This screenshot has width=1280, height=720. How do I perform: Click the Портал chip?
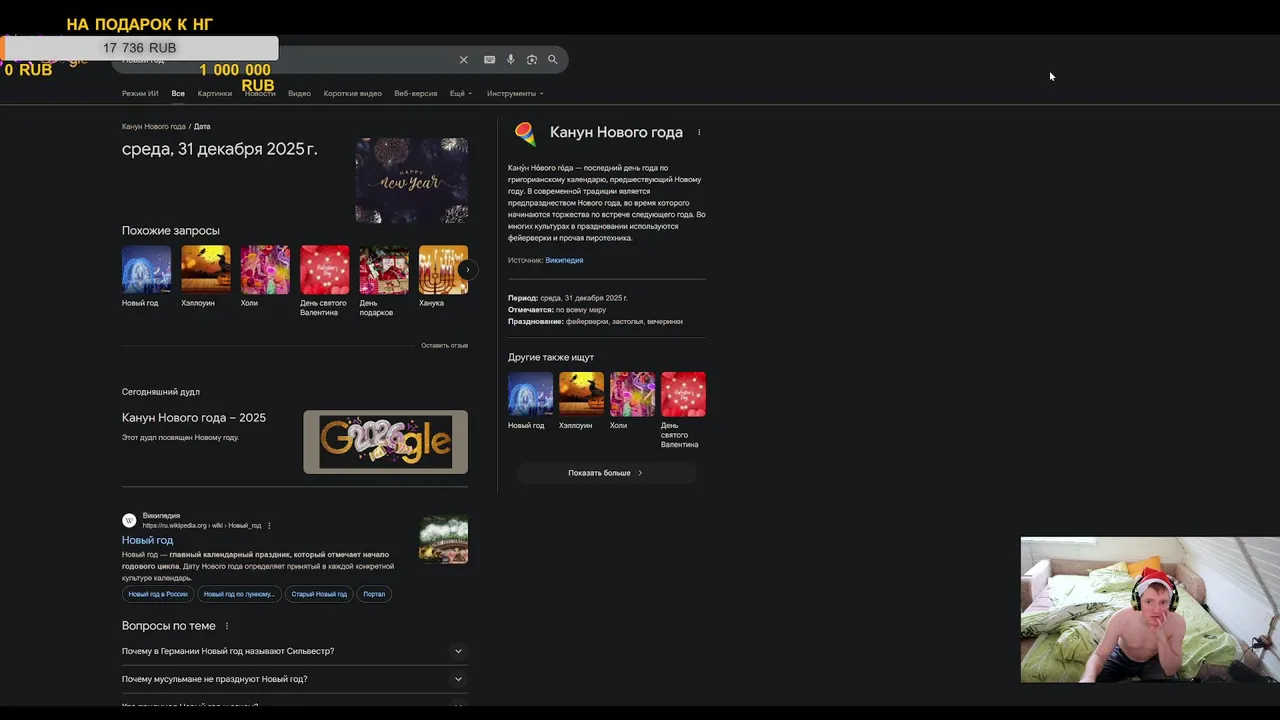(x=374, y=594)
